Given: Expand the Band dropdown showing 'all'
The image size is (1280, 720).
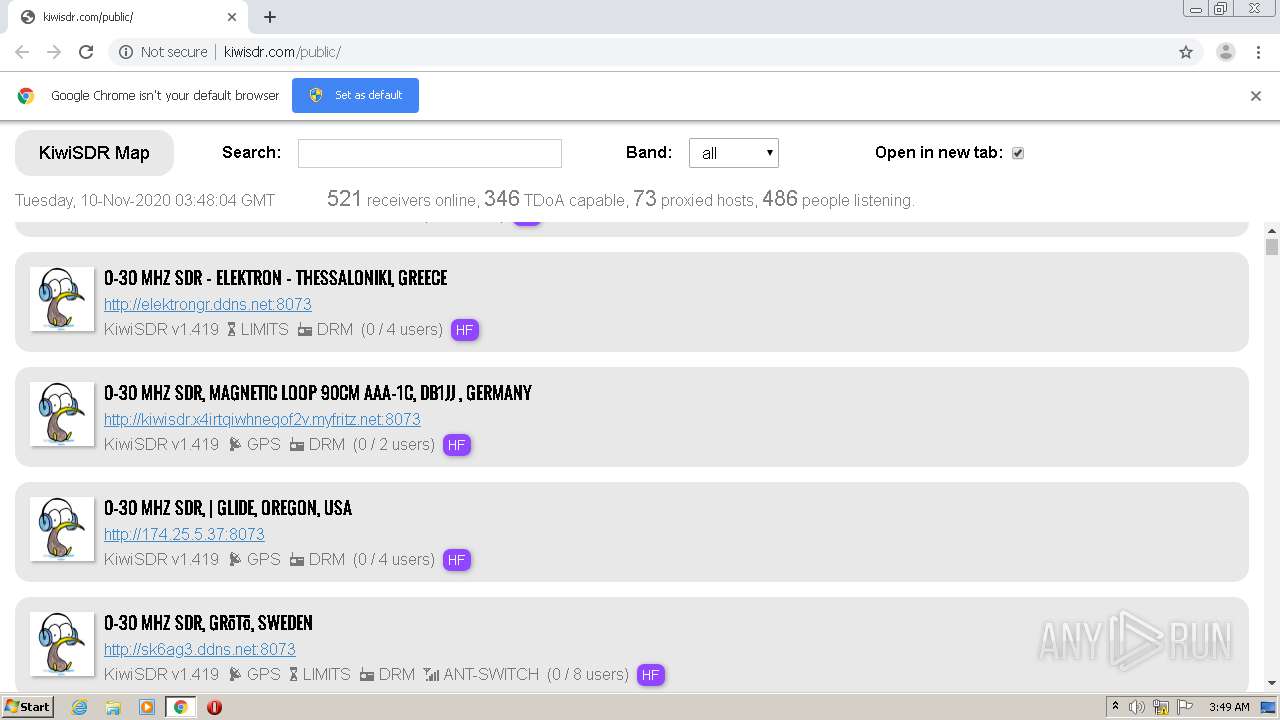Looking at the screenshot, I should (734, 153).
